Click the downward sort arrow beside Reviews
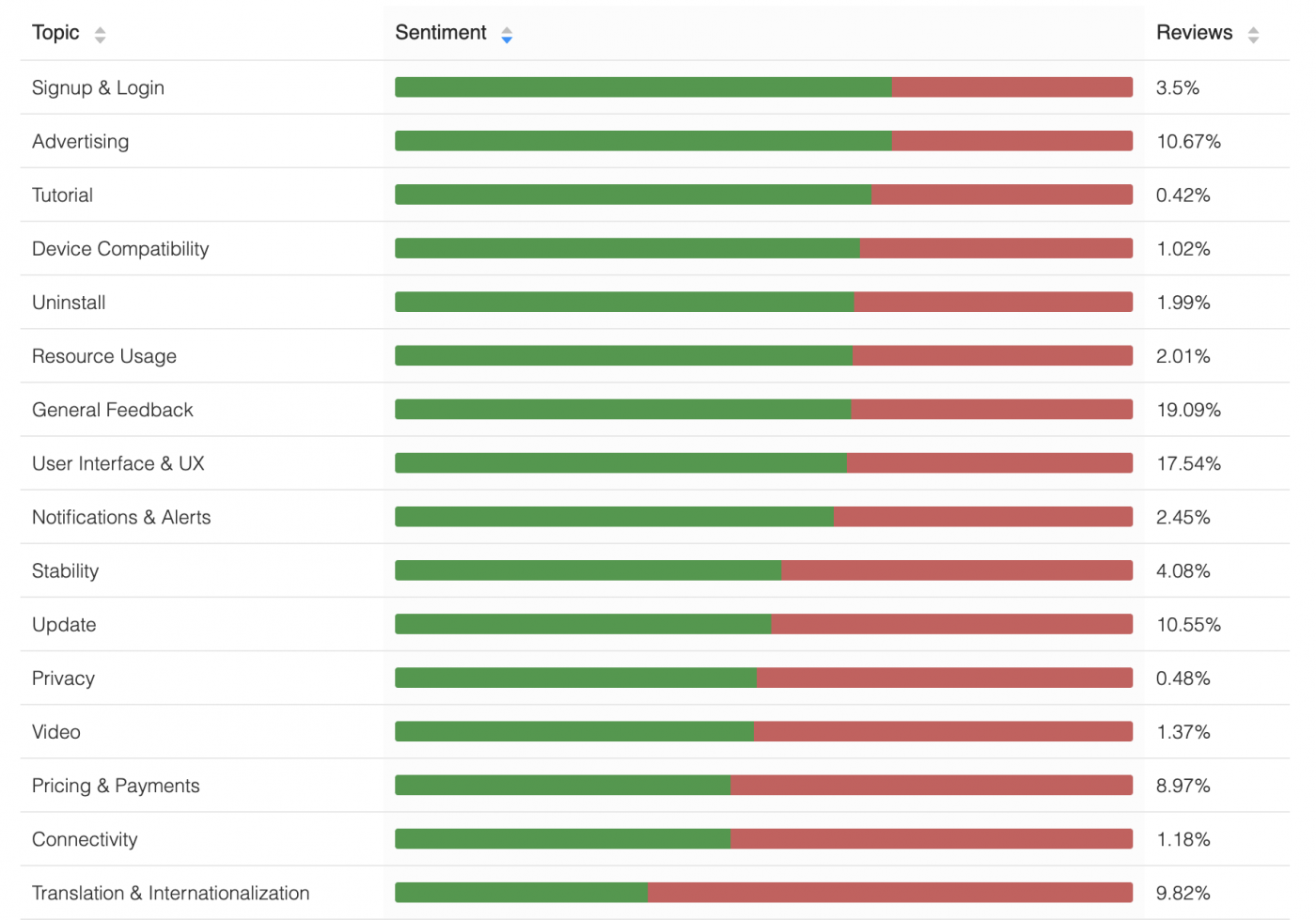The image size is (1316, 920). pos(1253,39)
